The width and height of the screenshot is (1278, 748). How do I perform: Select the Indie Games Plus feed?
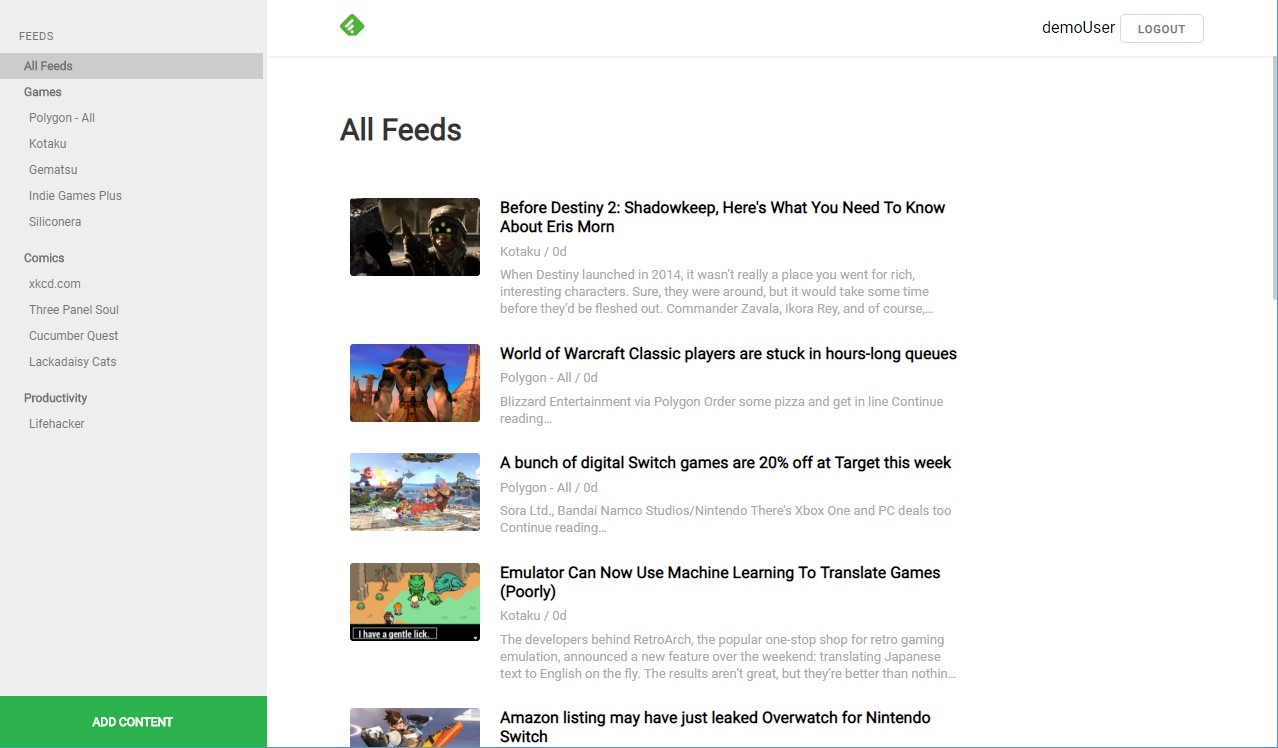[x=75, y=196]
